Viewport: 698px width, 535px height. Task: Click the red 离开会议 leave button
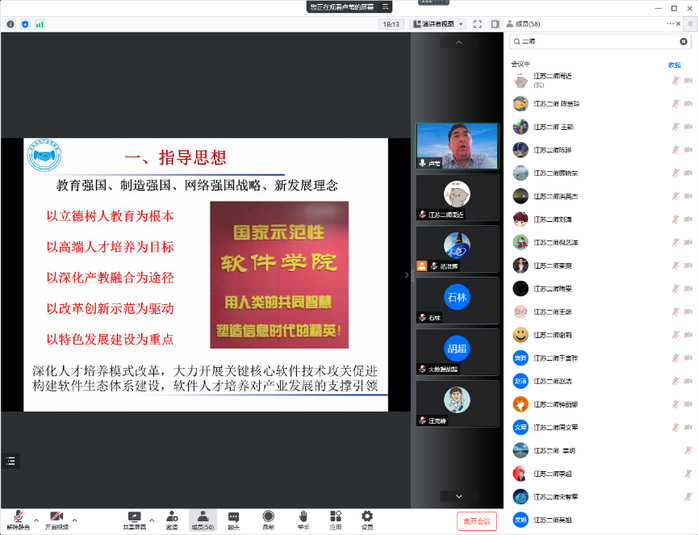point(476,521)
